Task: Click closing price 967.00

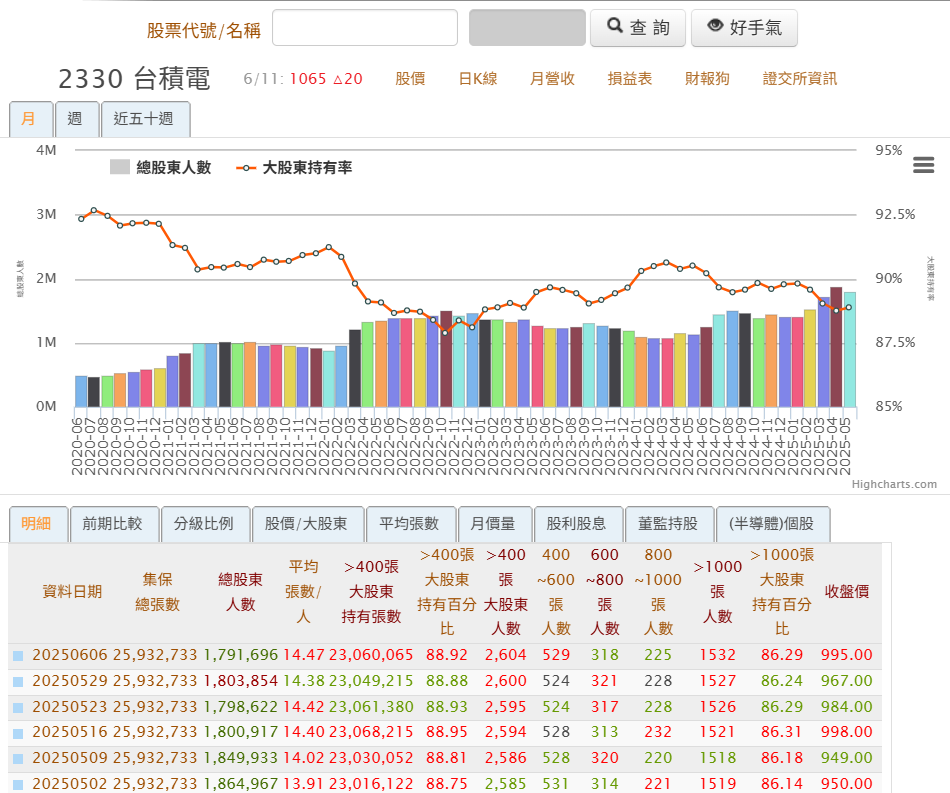Action: coord(846,681)
